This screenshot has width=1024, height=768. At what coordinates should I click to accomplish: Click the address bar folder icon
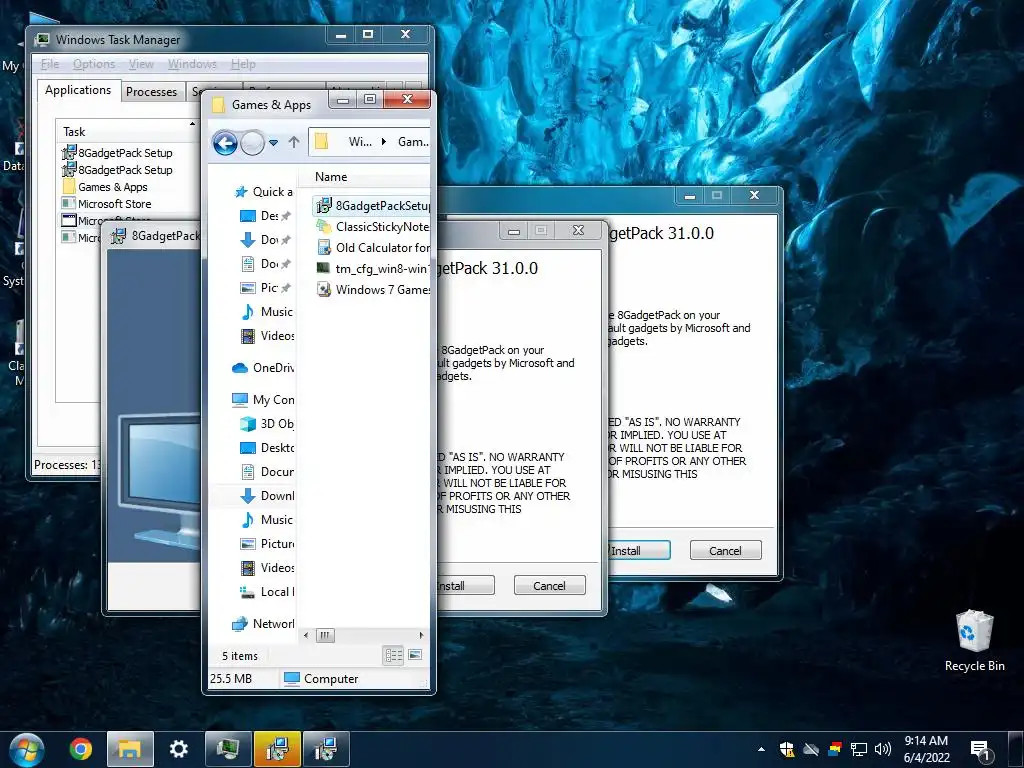(x=321, y=141)
